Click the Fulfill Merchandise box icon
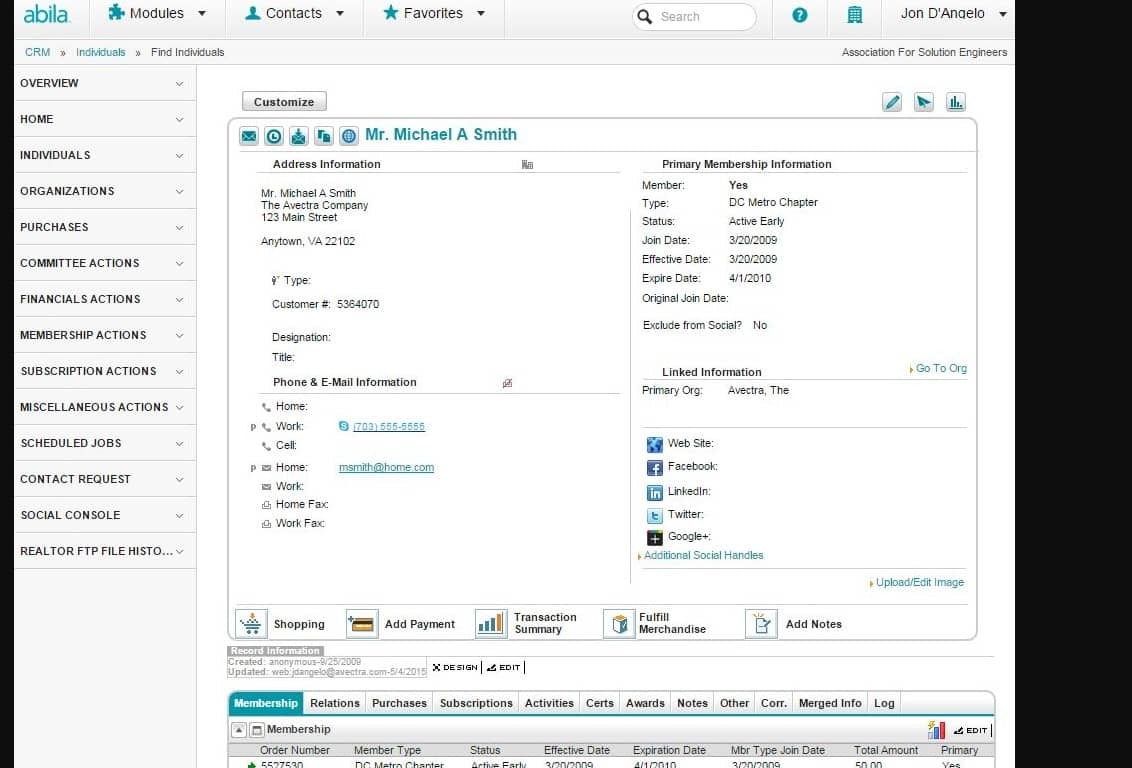The image size is (1132, 768). (x=619, y=624)
